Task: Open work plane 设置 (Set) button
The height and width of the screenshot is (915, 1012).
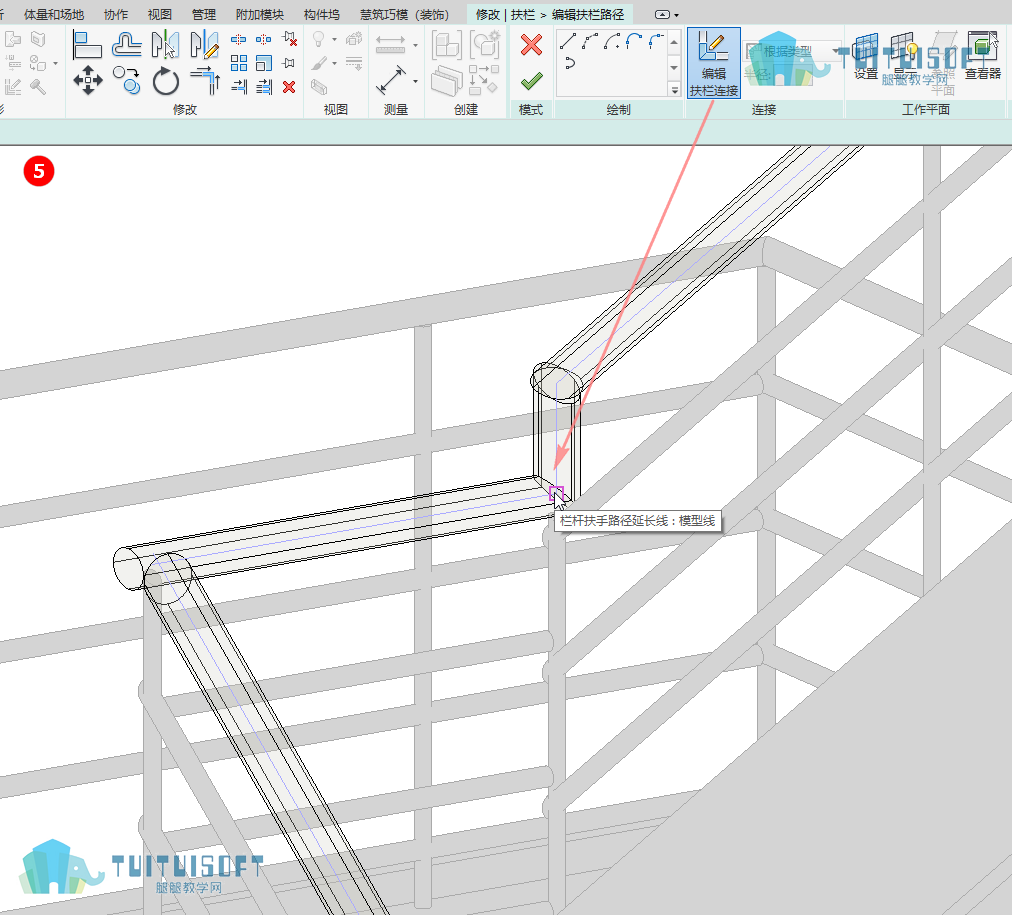Action: (x=866, y=57)
